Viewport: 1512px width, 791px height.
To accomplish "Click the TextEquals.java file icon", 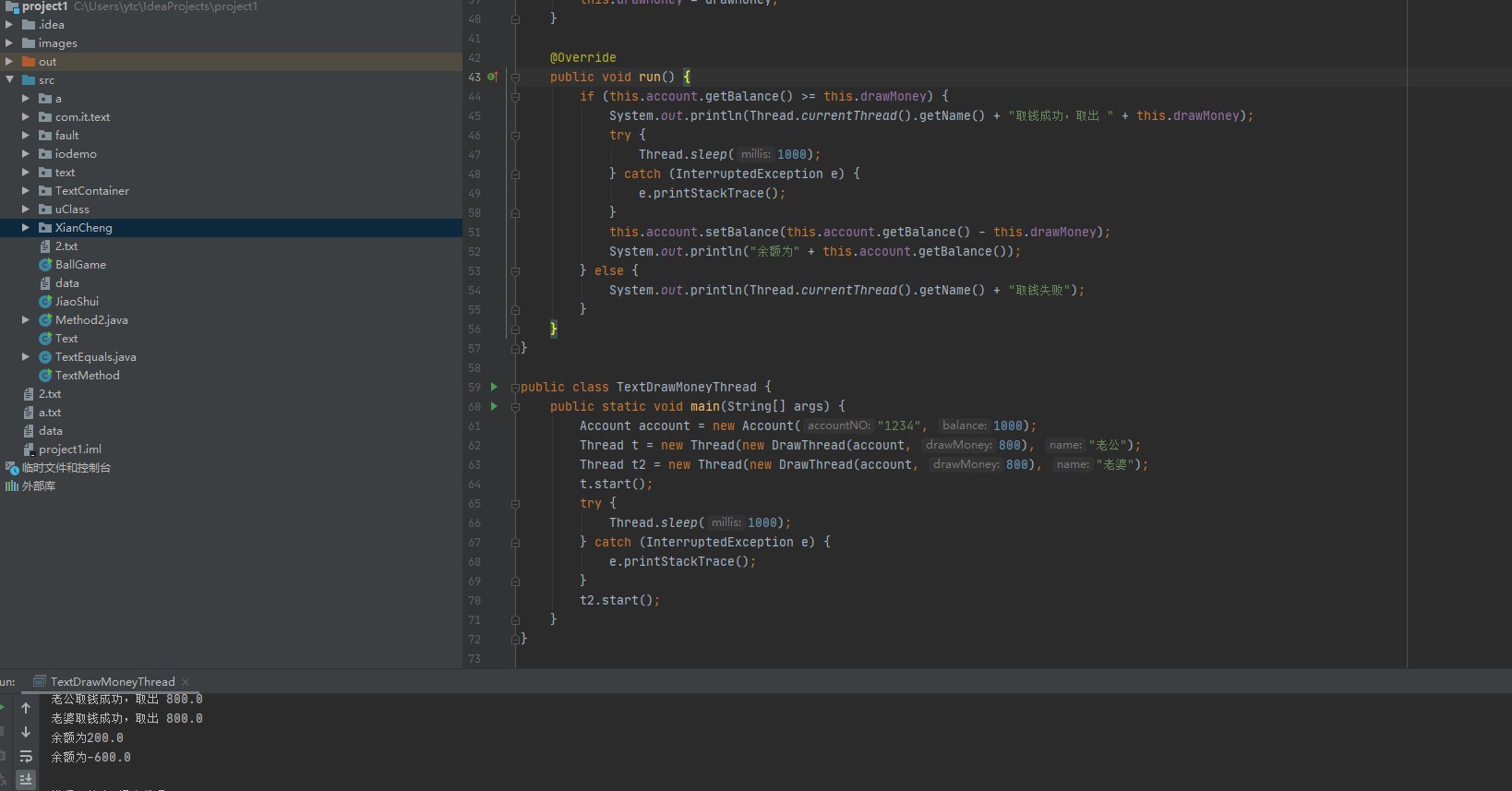I will point(45,357).
